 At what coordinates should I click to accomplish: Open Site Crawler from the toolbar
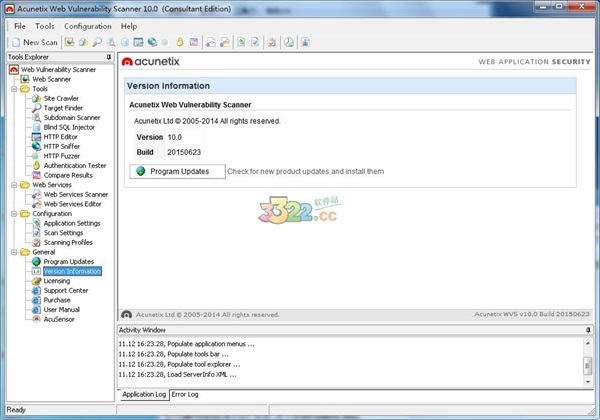coord(83,42)
